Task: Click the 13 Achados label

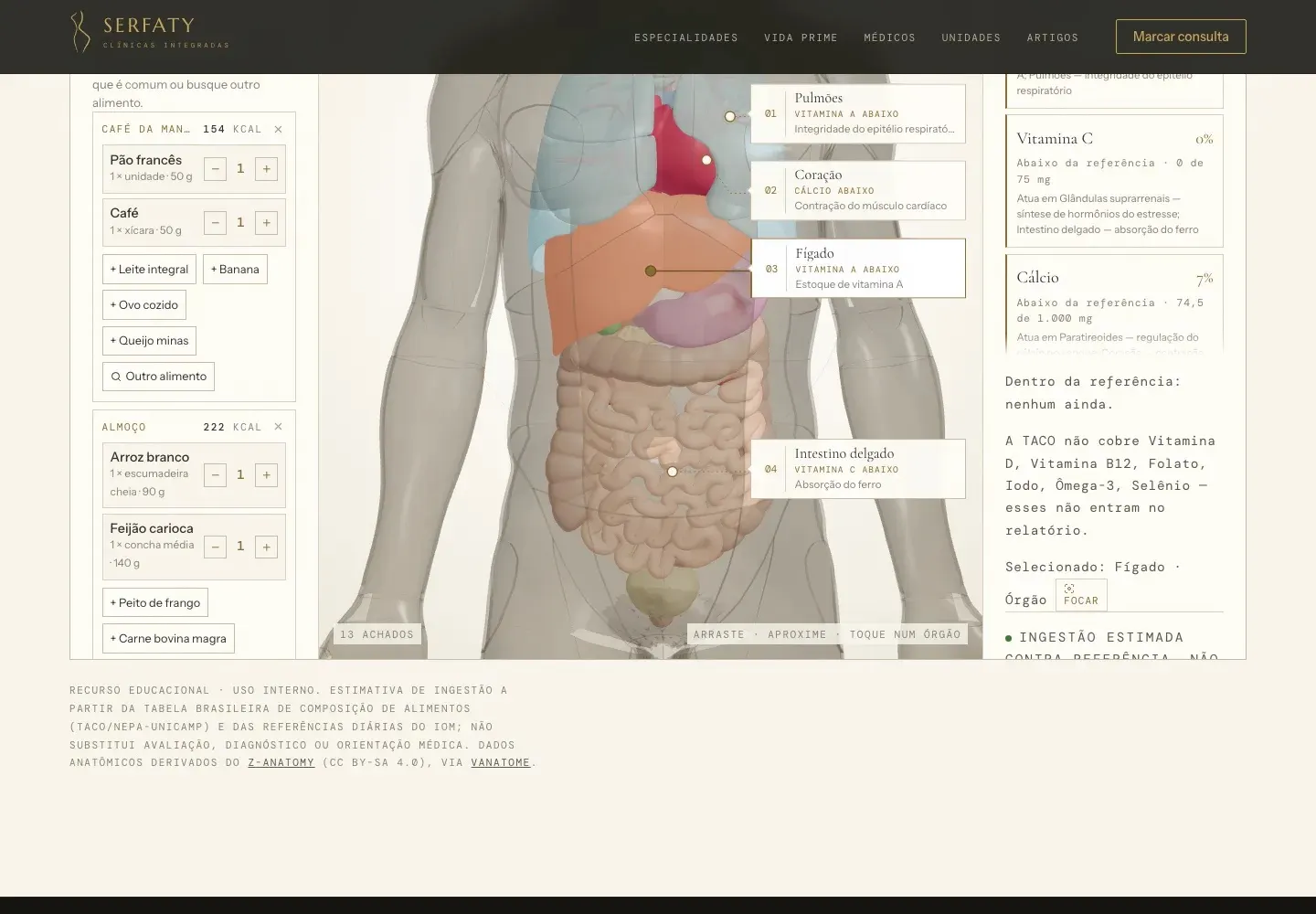Action: (x=377, y=634)
